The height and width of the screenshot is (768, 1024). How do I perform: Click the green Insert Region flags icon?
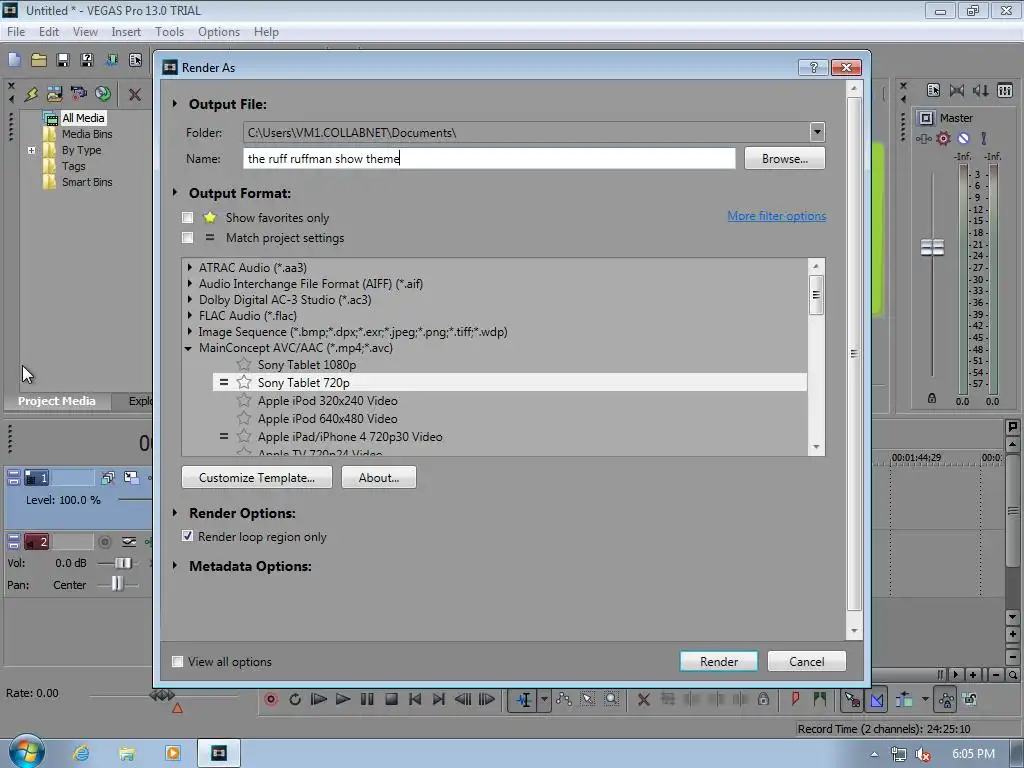tap(820, 699)
